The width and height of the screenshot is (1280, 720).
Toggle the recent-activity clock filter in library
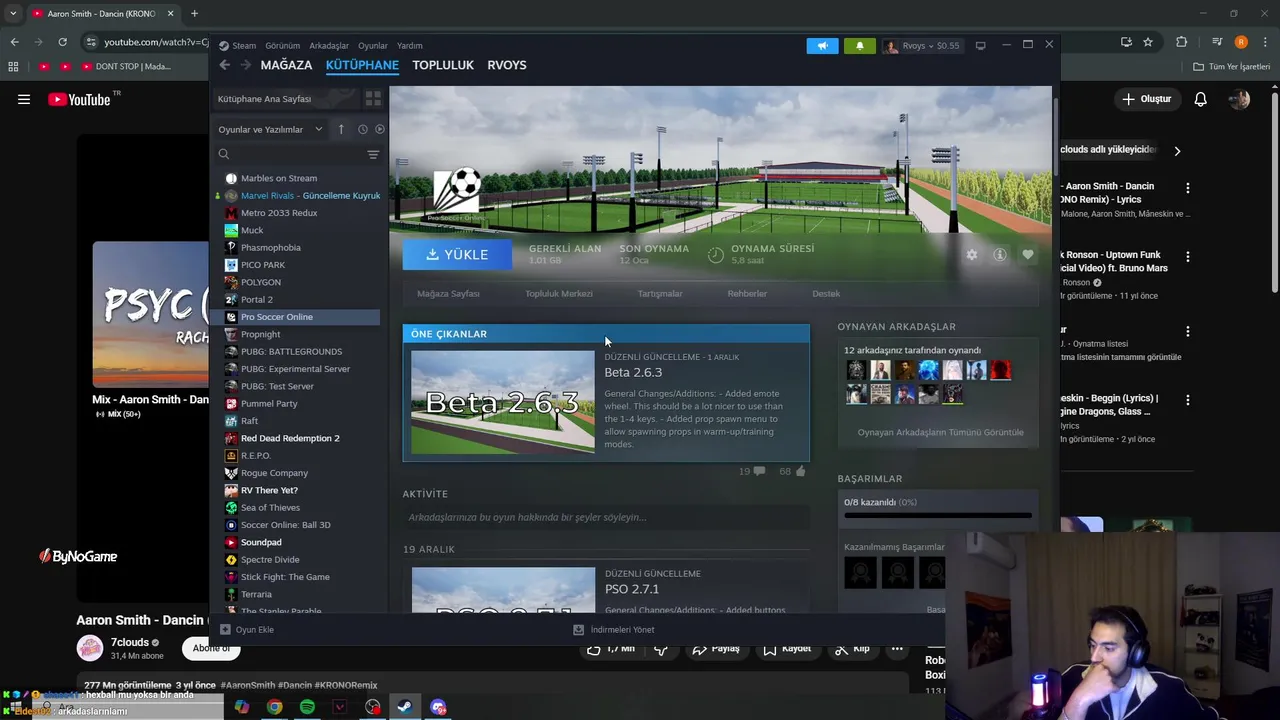coord(362,129)
